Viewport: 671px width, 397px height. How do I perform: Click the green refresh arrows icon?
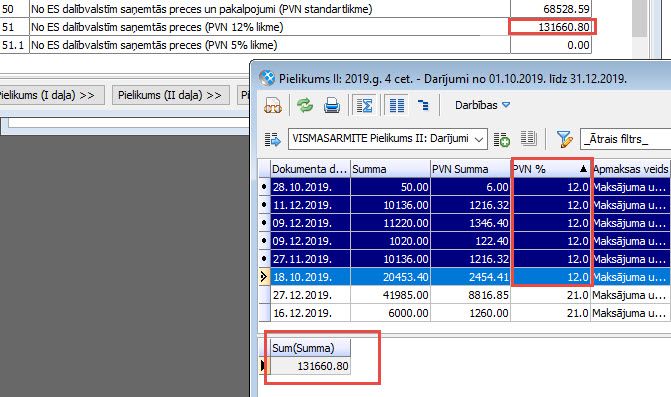pos(305,105)
